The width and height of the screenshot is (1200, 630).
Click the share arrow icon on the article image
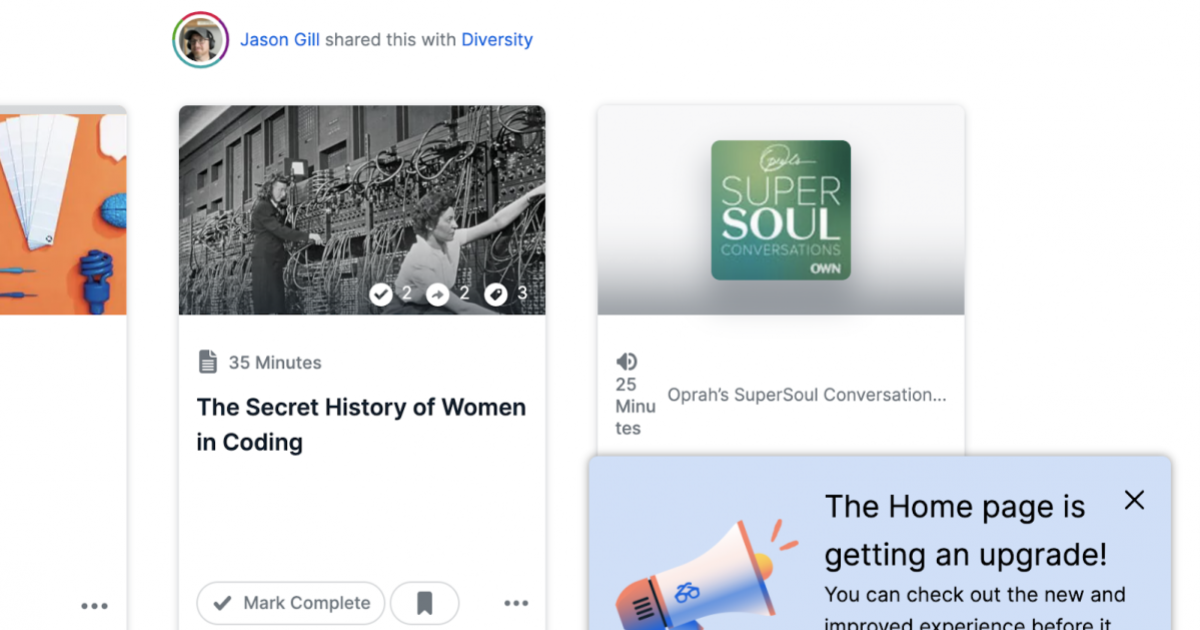coord(438,295)
